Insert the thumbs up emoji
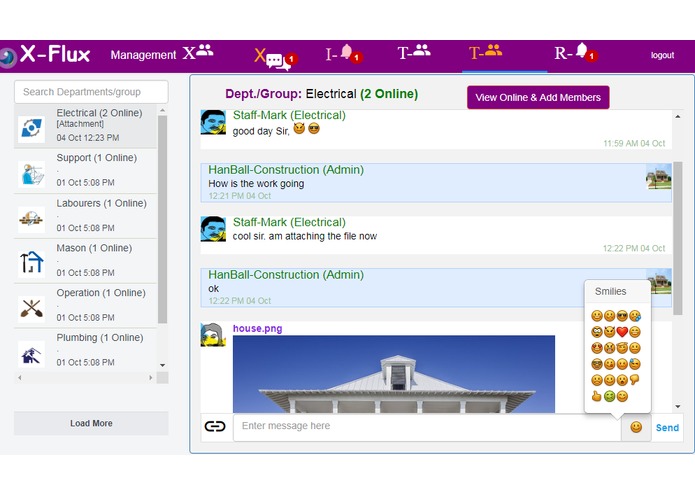Screen dimensions: 695x494 [597, 396]
